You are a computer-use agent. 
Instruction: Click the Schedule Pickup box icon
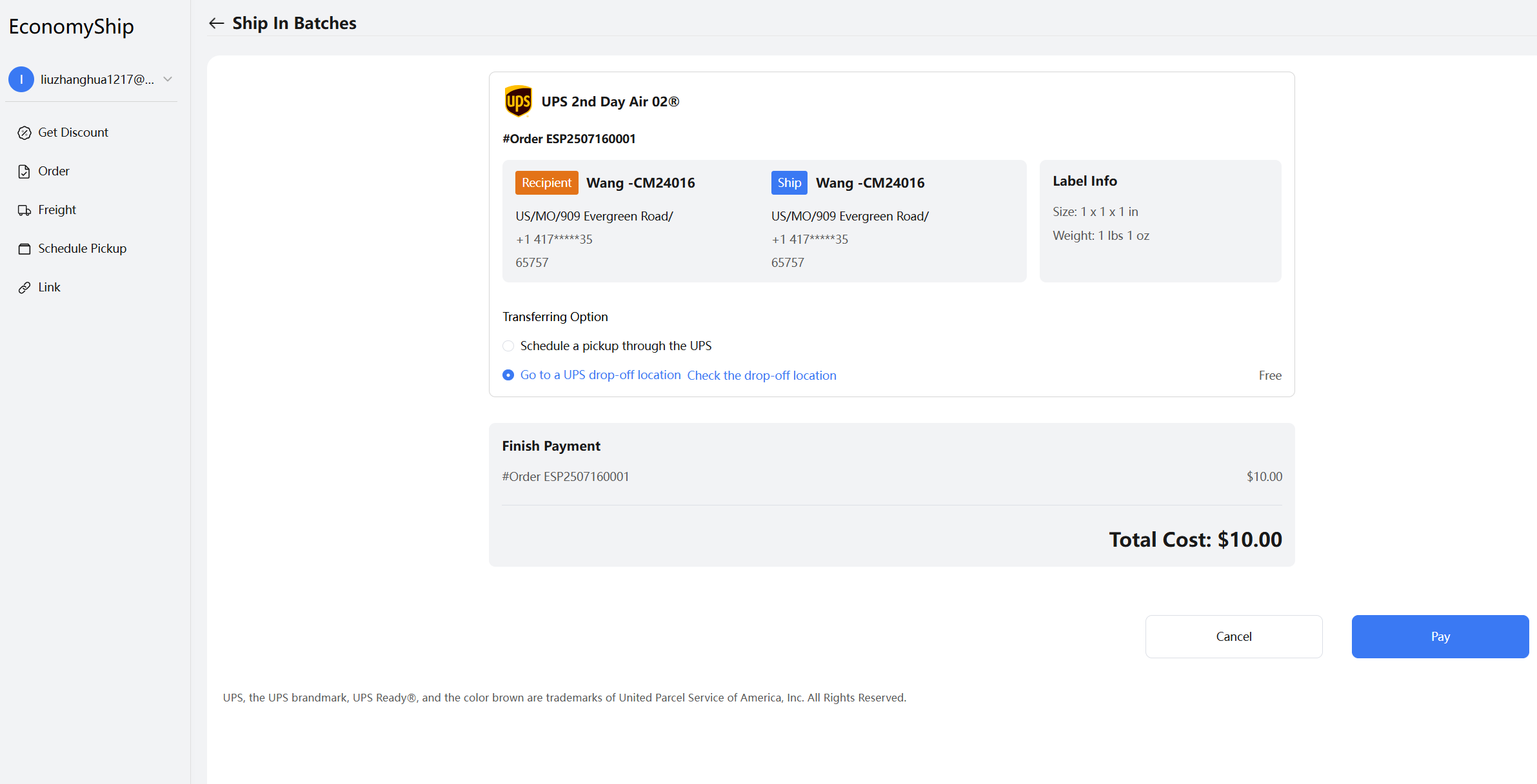pyautogui.click(x=25, y=249)
